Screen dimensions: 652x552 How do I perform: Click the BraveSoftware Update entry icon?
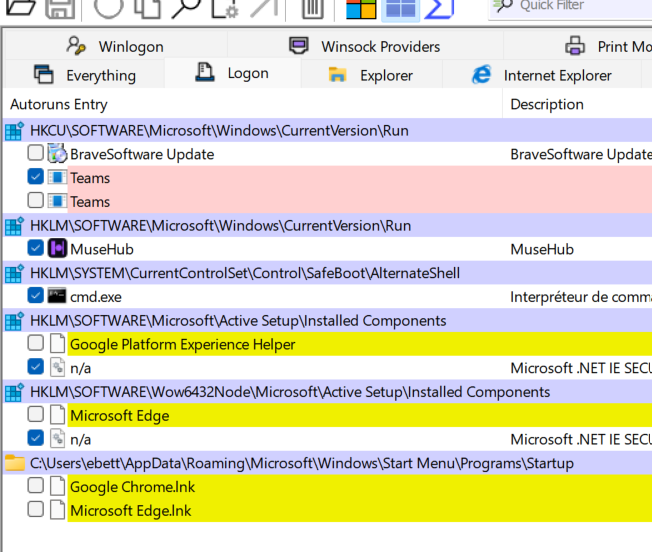[57, 154]
